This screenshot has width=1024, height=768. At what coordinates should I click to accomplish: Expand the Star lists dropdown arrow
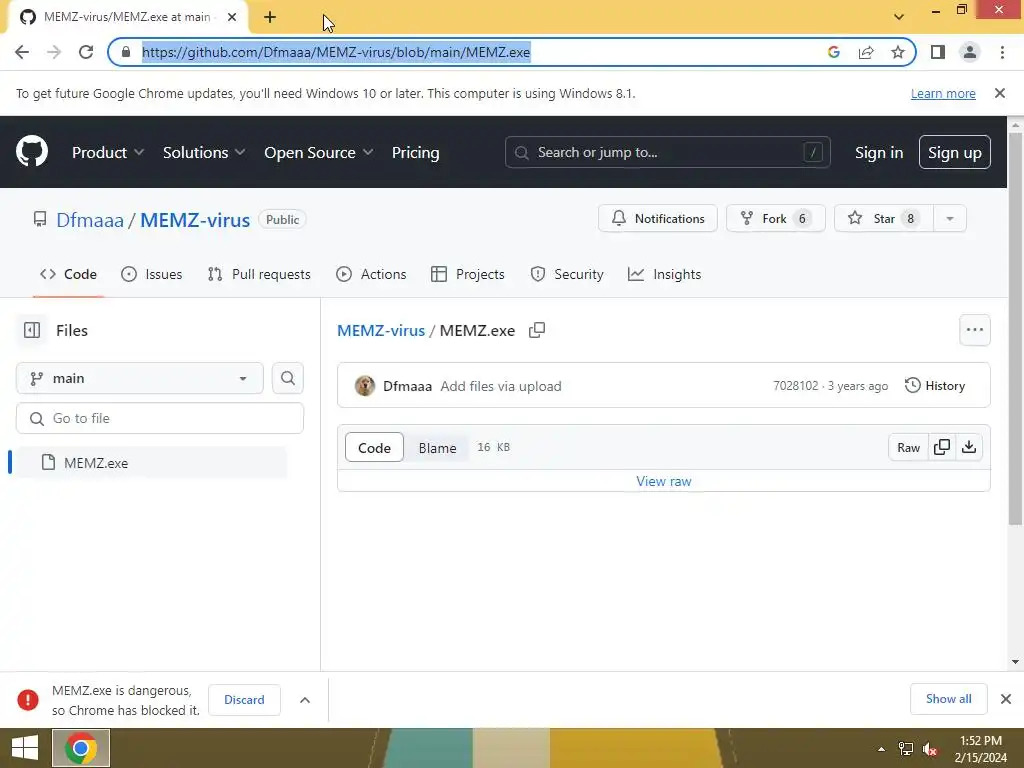click(950, 219)
